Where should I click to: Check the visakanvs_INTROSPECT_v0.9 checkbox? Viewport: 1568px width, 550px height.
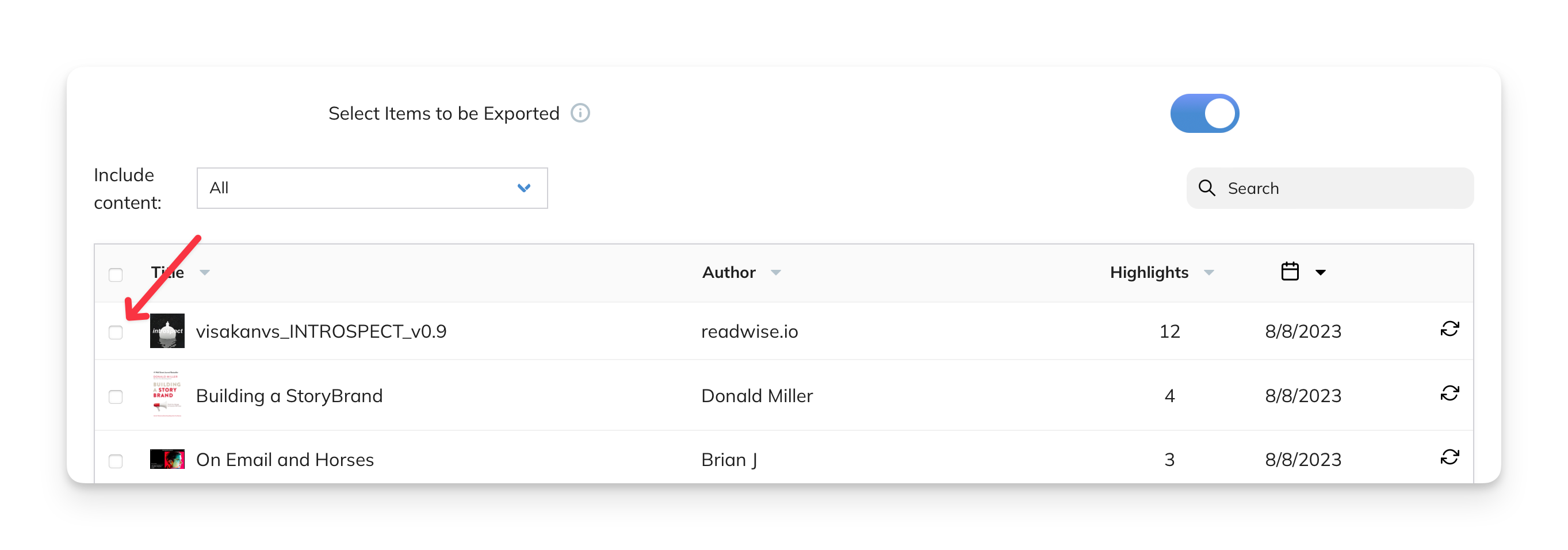pyautogui.click(x=116, y=333)
